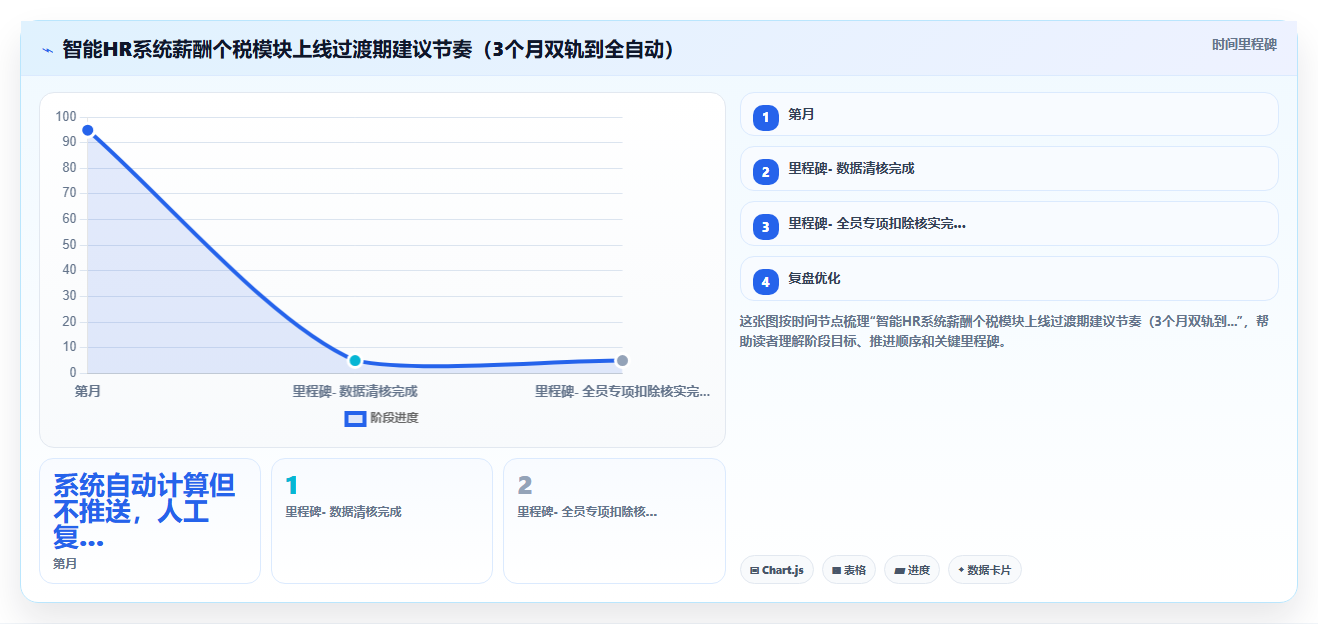Open the 系统自动计算但不推送 card
The width and height of the screenshot is (1318, 624).
(x=150, y=520)
